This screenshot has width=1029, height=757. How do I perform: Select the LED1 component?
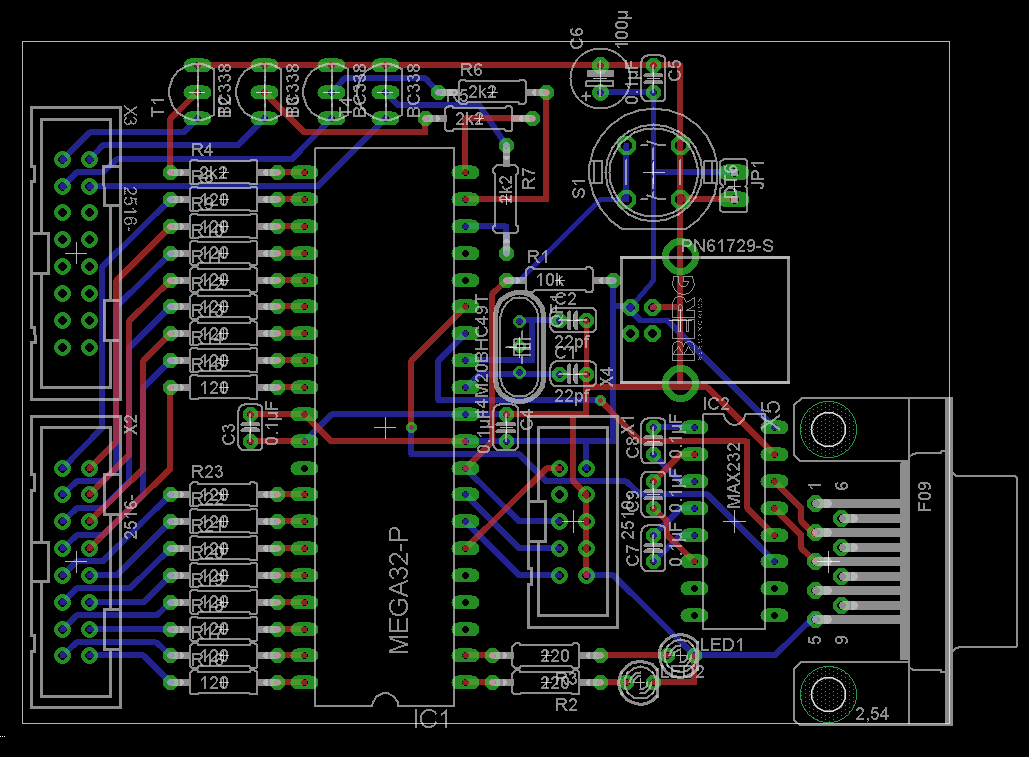(680, 654)
